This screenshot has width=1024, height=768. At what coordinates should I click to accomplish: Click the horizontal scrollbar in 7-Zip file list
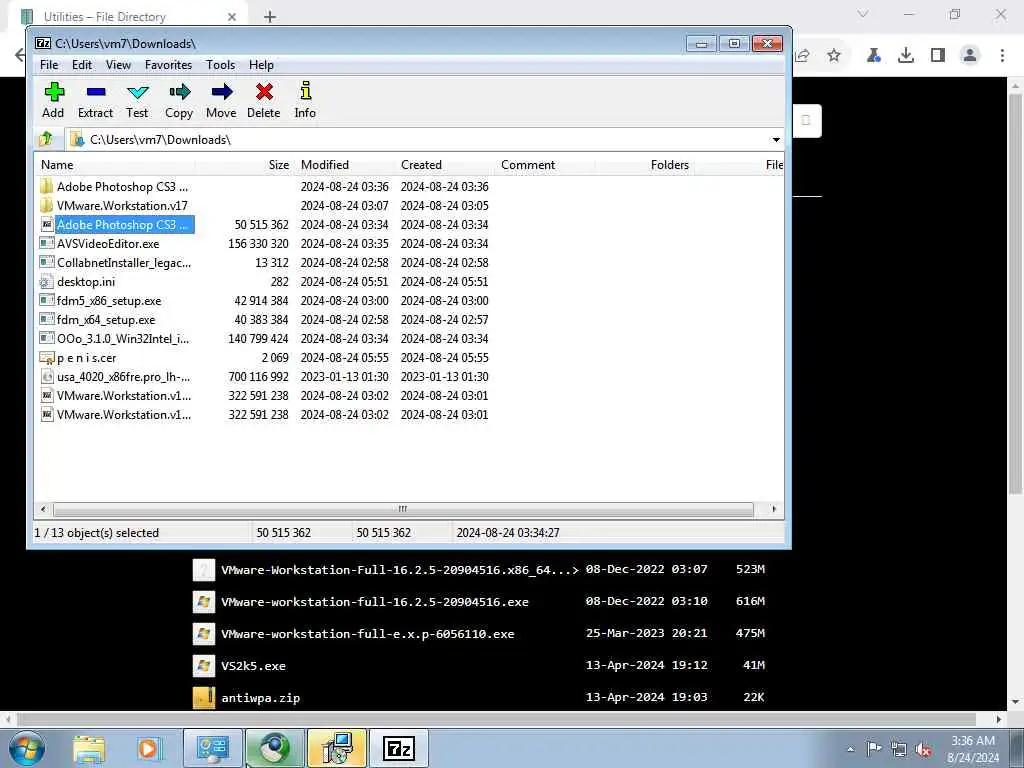pos(403,509)
